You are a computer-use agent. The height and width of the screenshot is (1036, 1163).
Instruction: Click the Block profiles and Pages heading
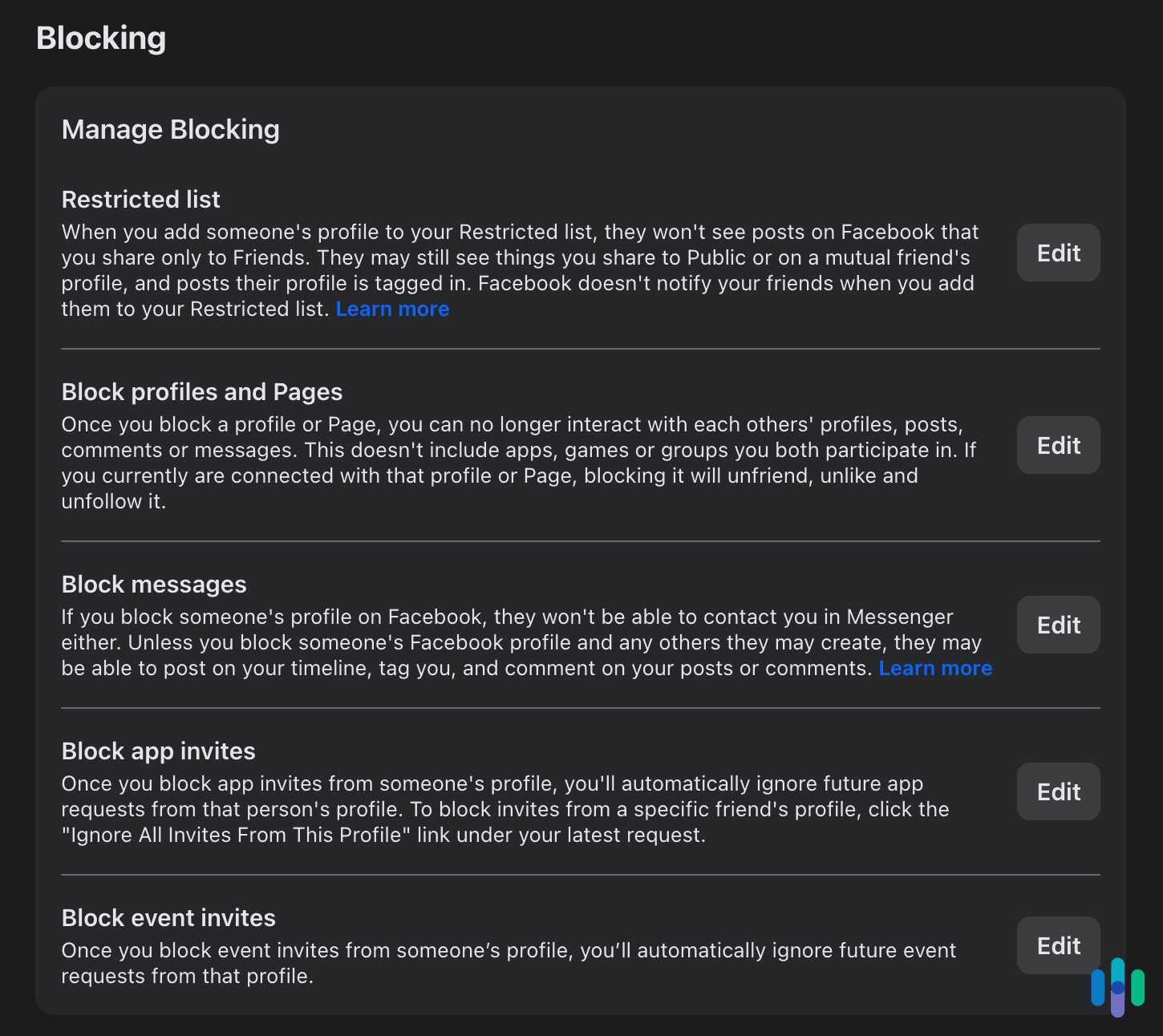pos(201,392)
